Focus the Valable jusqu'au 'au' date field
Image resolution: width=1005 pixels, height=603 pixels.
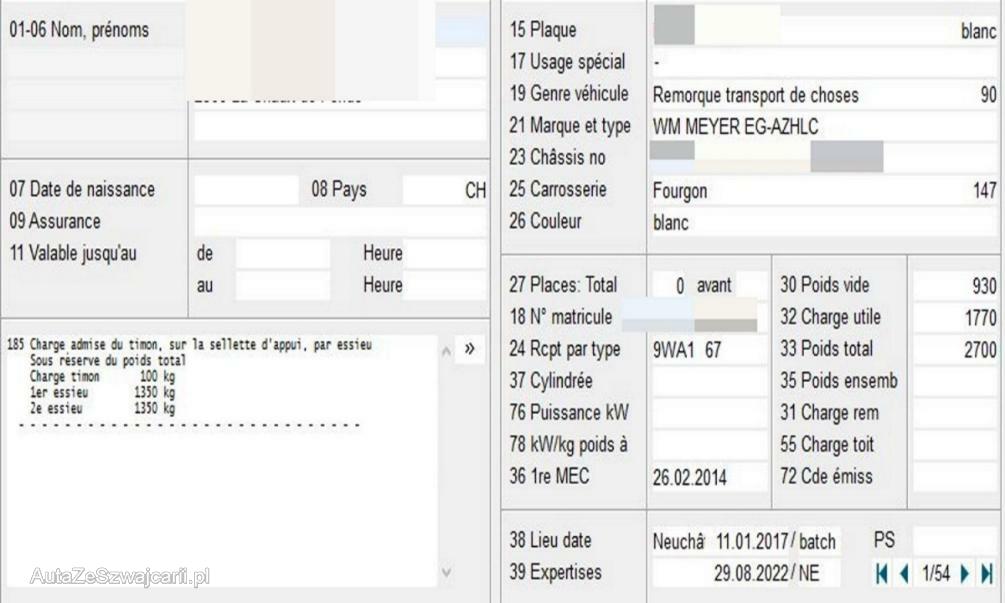(282, 285)
